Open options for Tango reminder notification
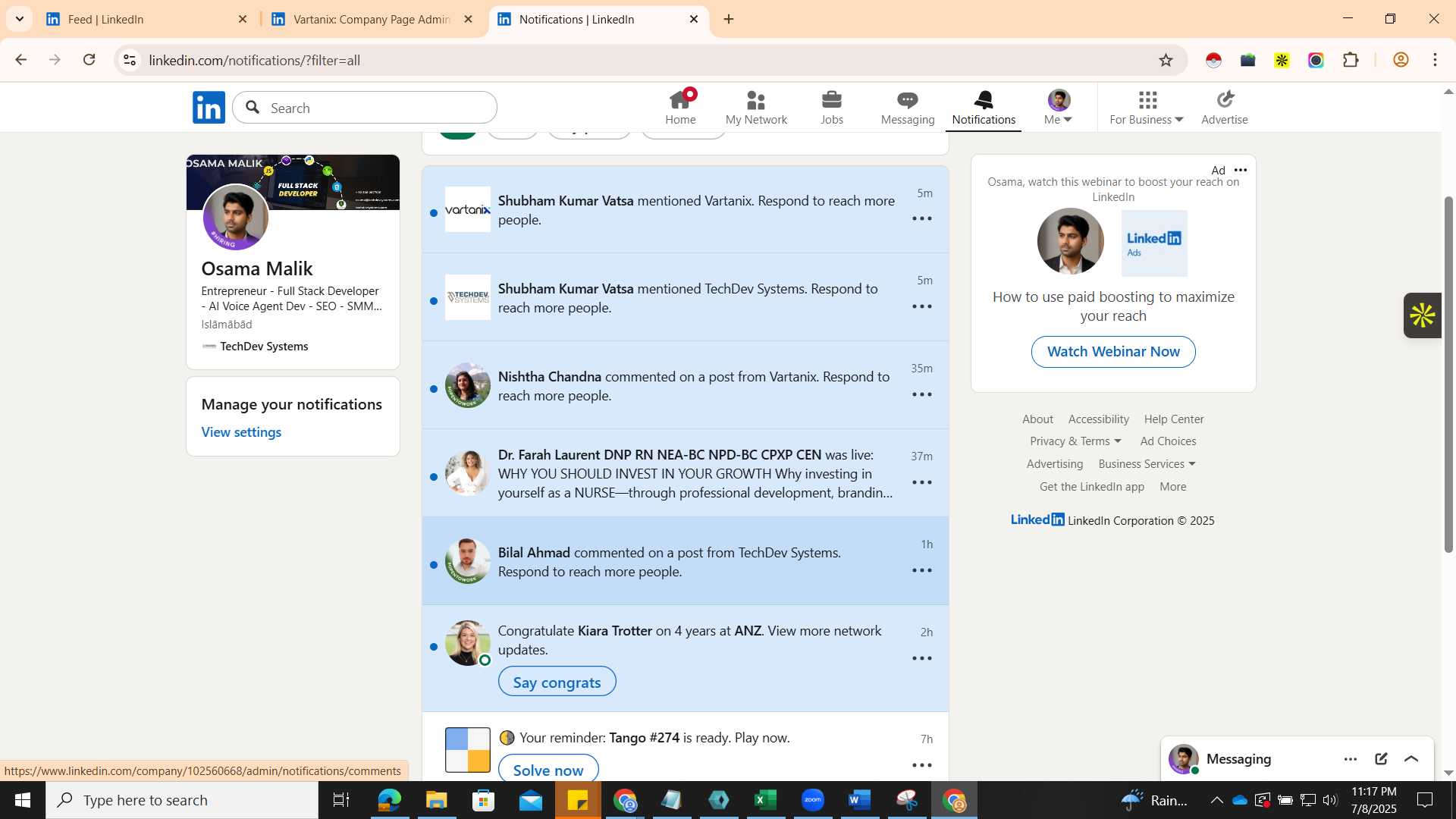1456x819 pixels. tap(922, 765)
